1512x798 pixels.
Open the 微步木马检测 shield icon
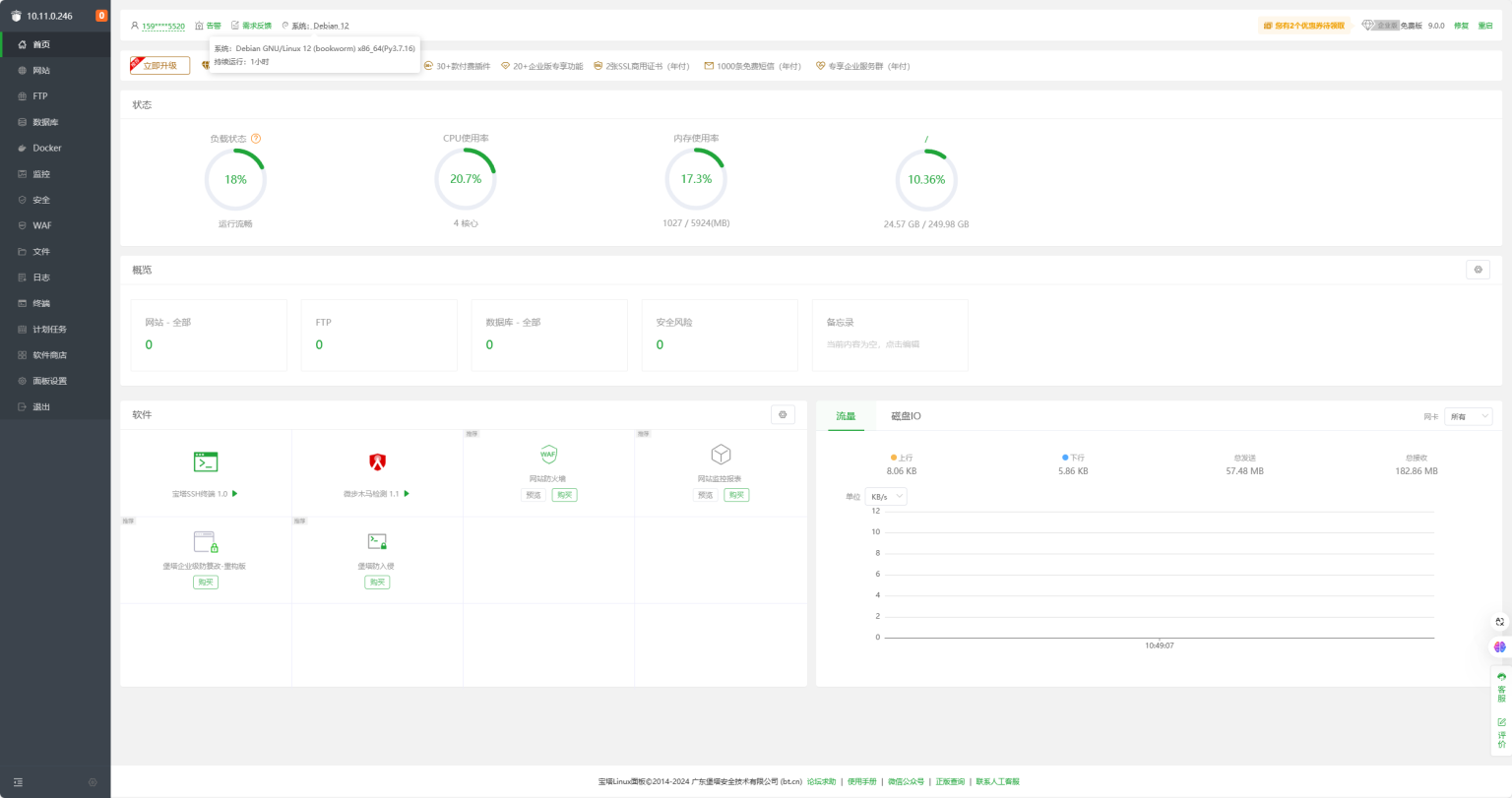point(377,461)
